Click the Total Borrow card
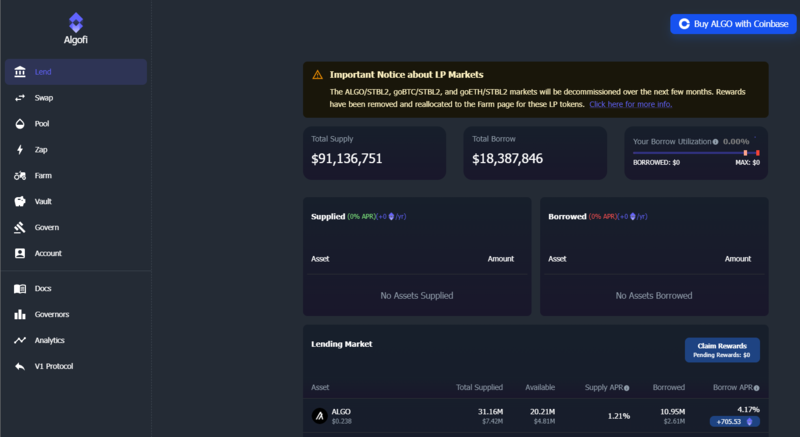This screenshot has height=437, width=800. coord(535,153)
